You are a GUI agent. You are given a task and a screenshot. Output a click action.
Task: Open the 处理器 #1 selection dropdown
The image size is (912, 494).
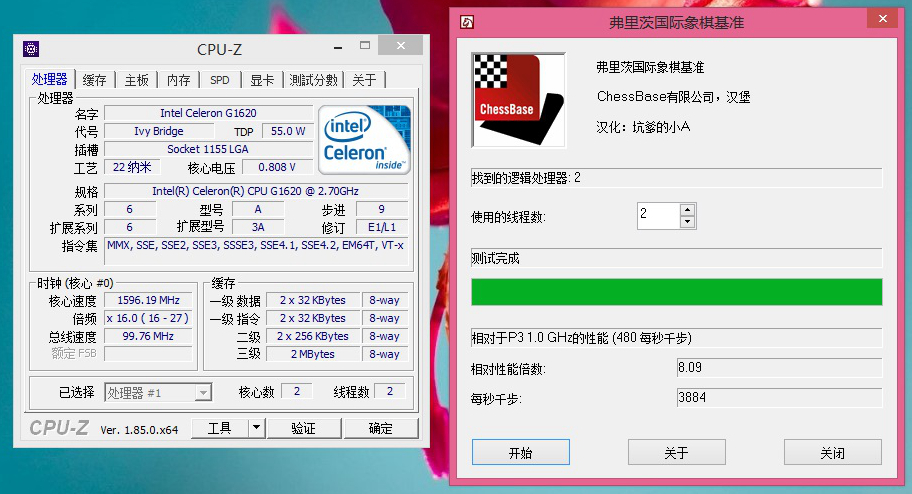click(x=158, y=393)
